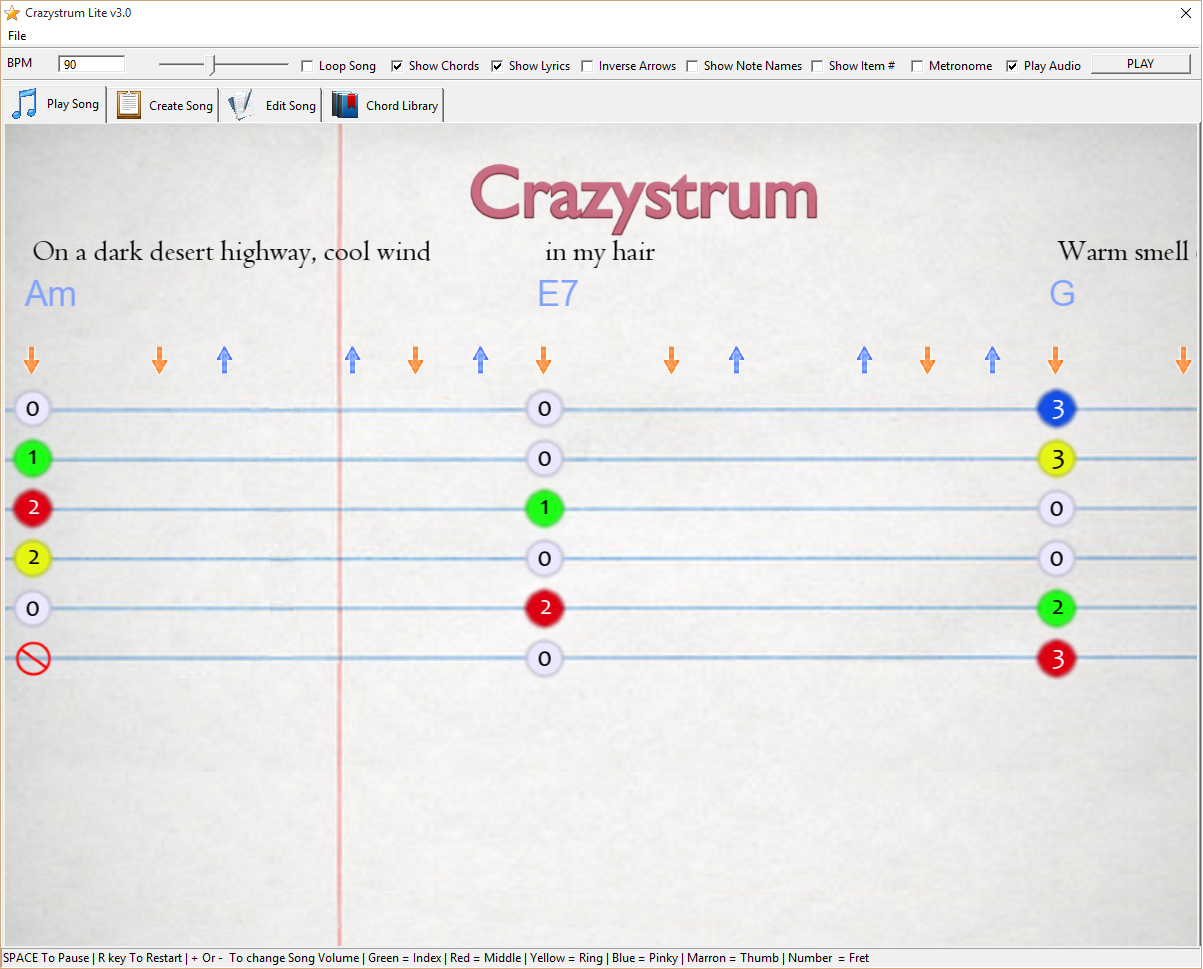Viewport: 1203px width, 969px height.
Task: Click the Am chord label
Action: (50, 294)
